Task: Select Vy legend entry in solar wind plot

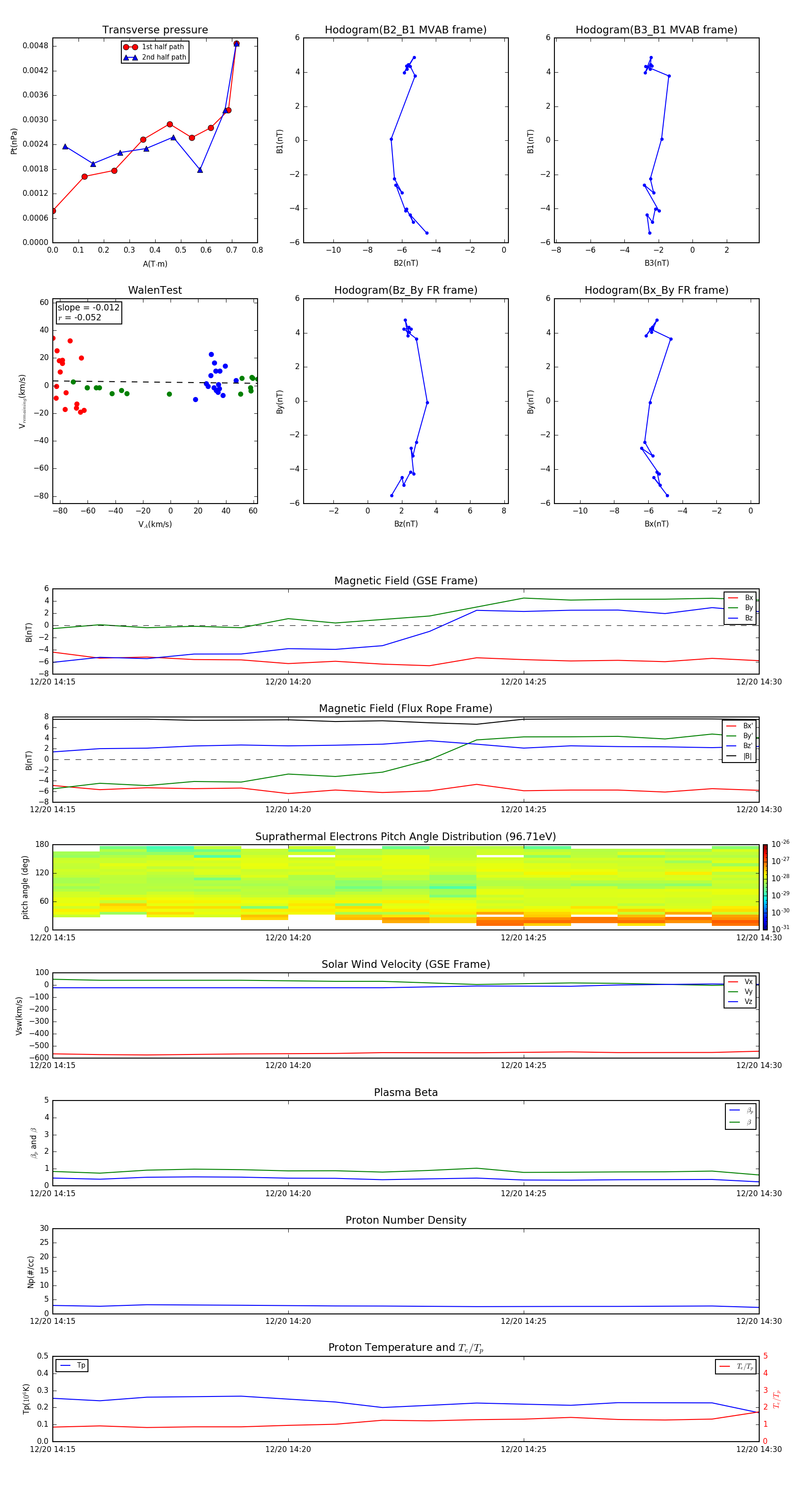Action: pos(740,992)
